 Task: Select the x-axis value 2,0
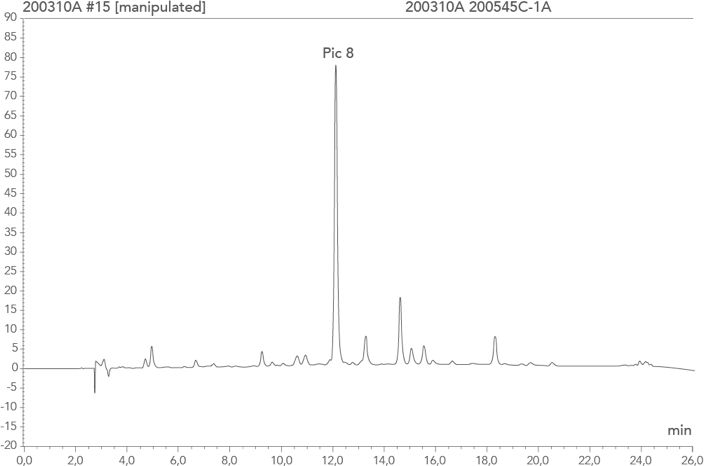coord(75,460)
